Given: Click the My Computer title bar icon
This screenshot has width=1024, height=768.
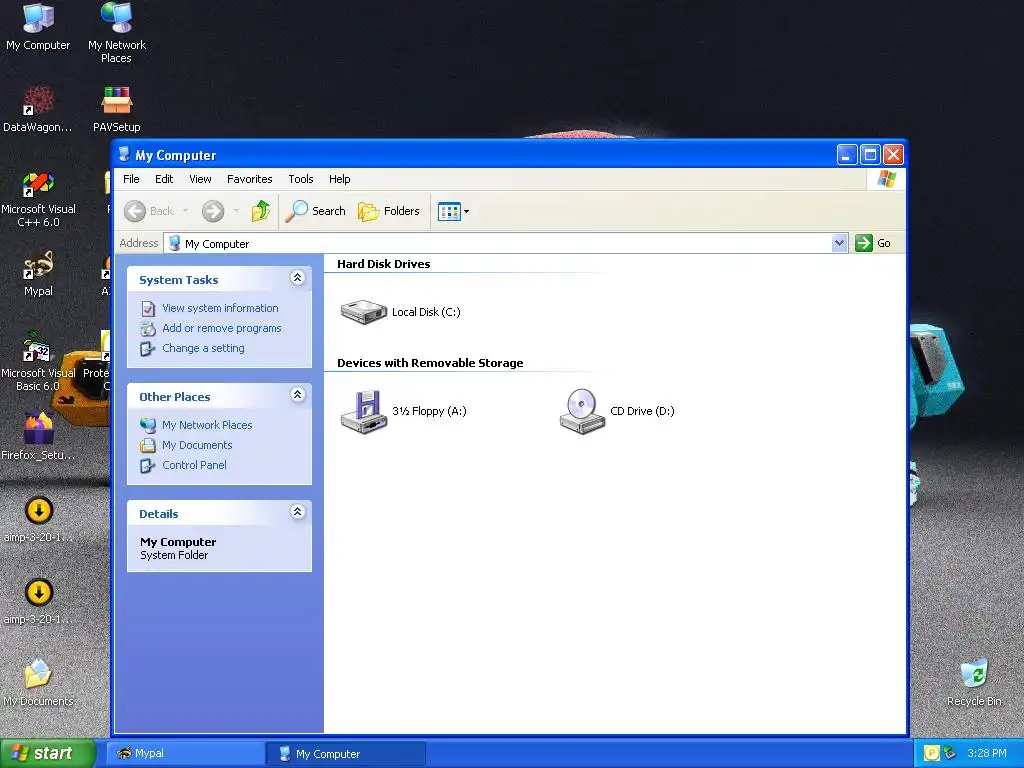Looking at the screenshot, I should click(124, 155).
